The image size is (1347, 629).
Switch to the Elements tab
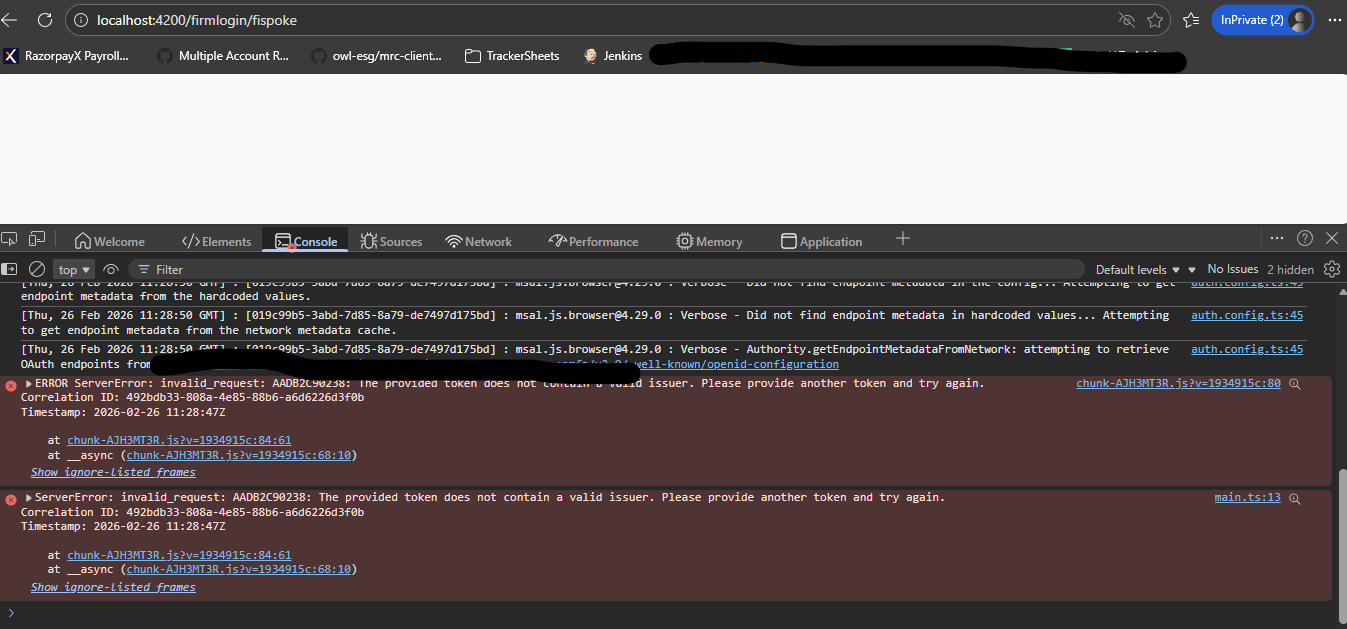click(x=216, y=241)
